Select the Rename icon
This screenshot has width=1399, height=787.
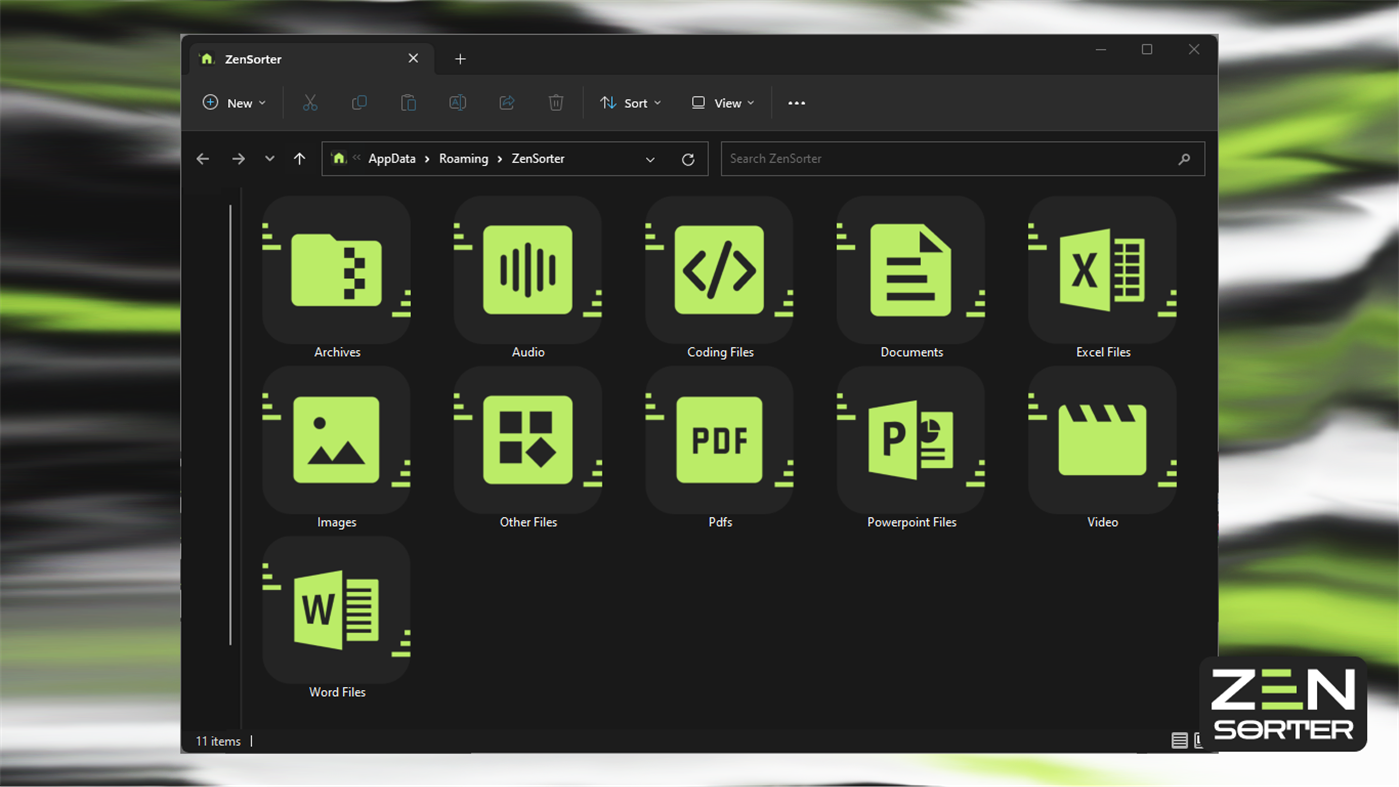[x=457, y=102]
